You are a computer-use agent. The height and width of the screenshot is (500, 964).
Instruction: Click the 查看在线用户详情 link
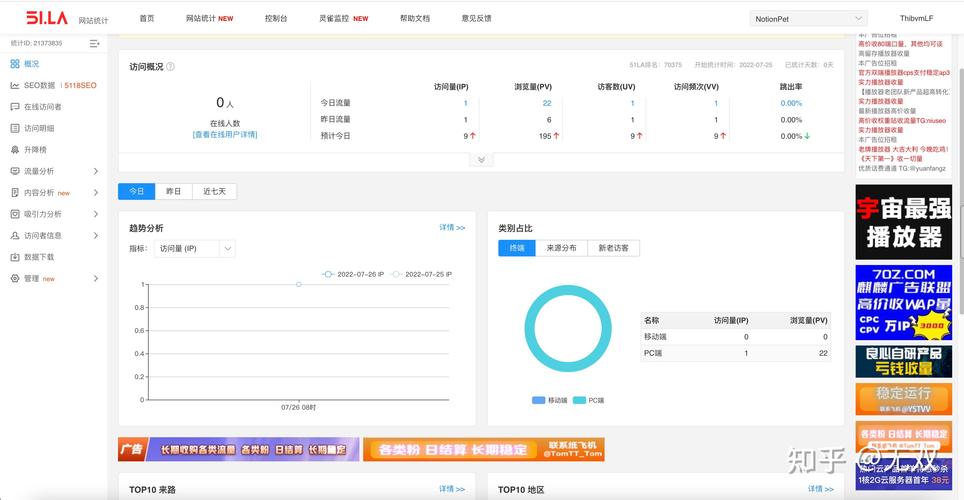[x=225, y=134]
